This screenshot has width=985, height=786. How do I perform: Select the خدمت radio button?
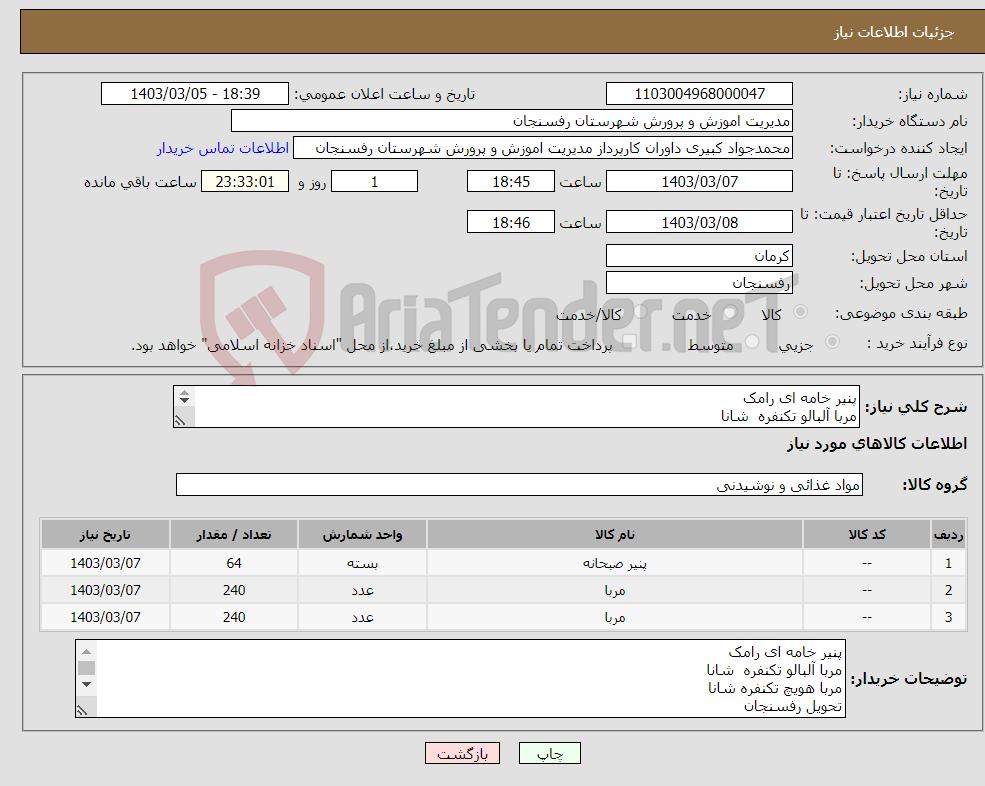[x=729, y=312]
